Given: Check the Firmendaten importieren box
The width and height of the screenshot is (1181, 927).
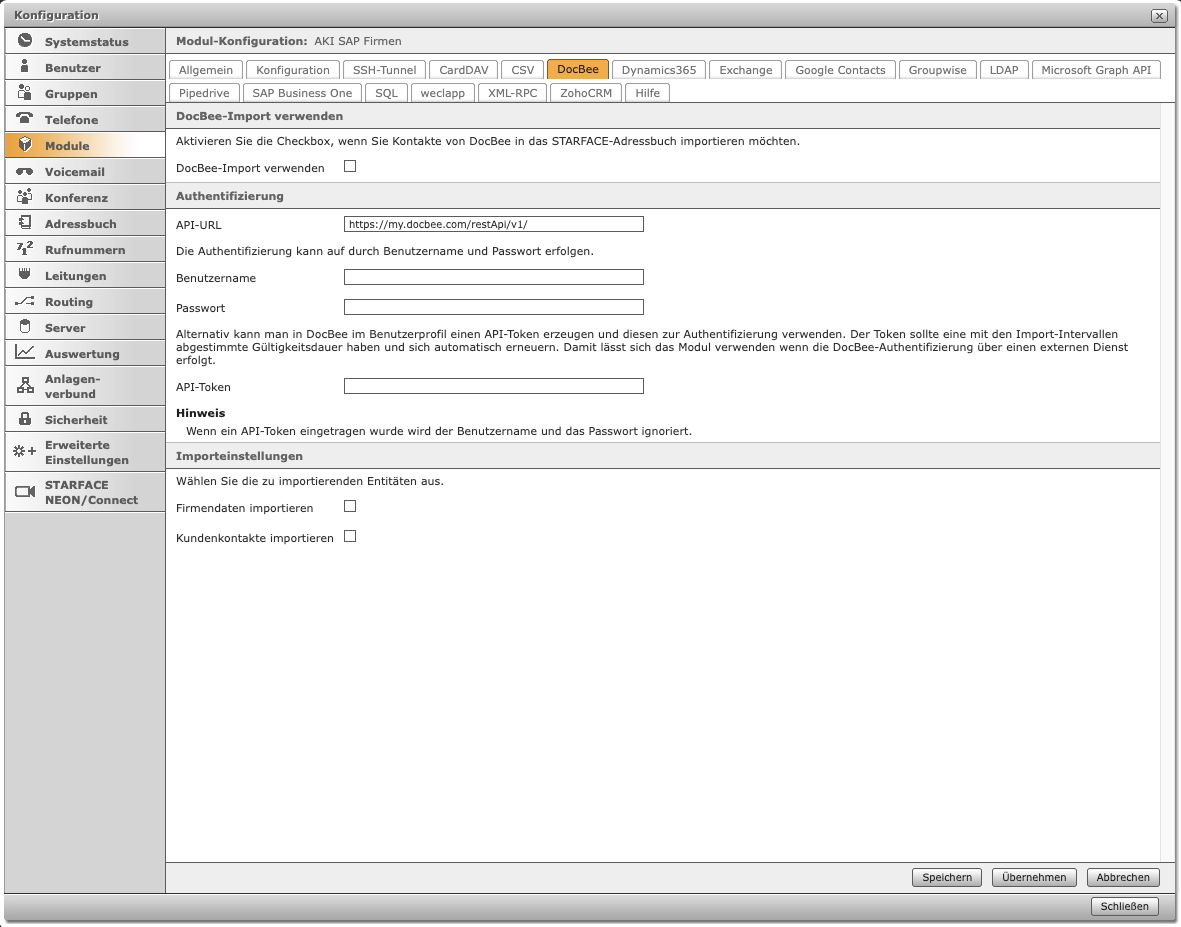Looking at the screenshot, I should point(350,507).
